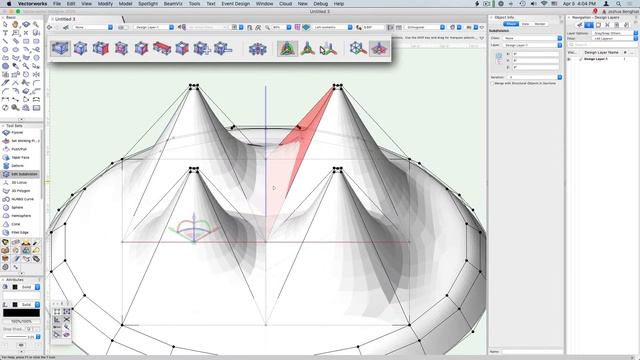This screenshot has height=360, width=640.
Task: Choose the 3D Polygon tool
Action: pyautogui.click(x=20, y=191)
